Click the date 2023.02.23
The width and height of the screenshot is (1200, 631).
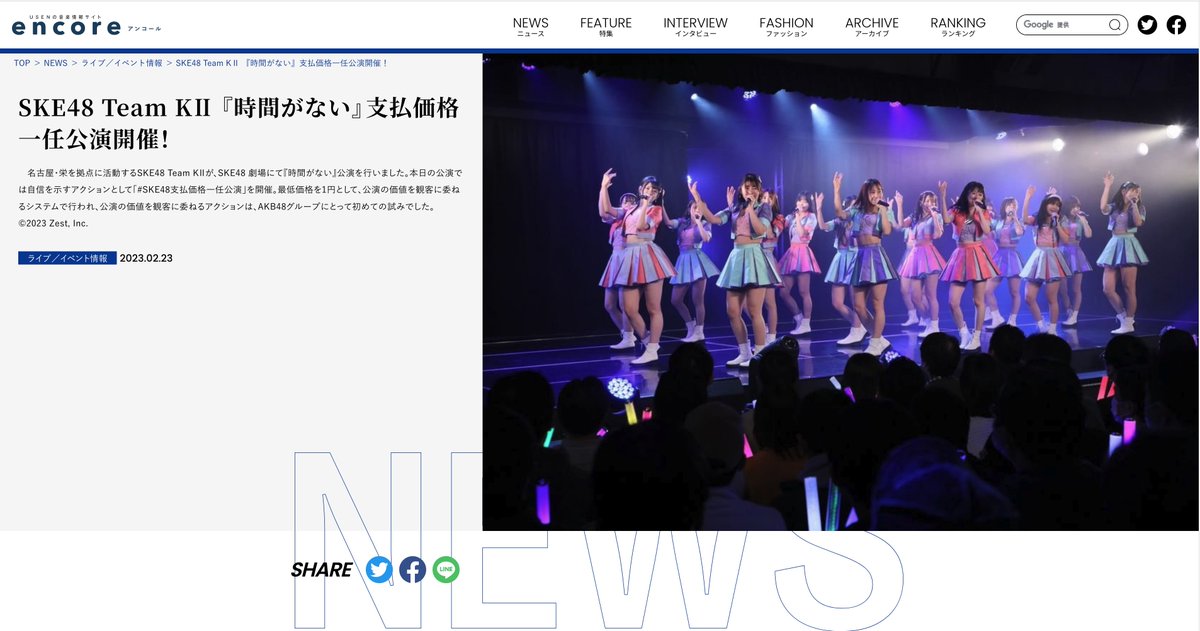point(146,258)
